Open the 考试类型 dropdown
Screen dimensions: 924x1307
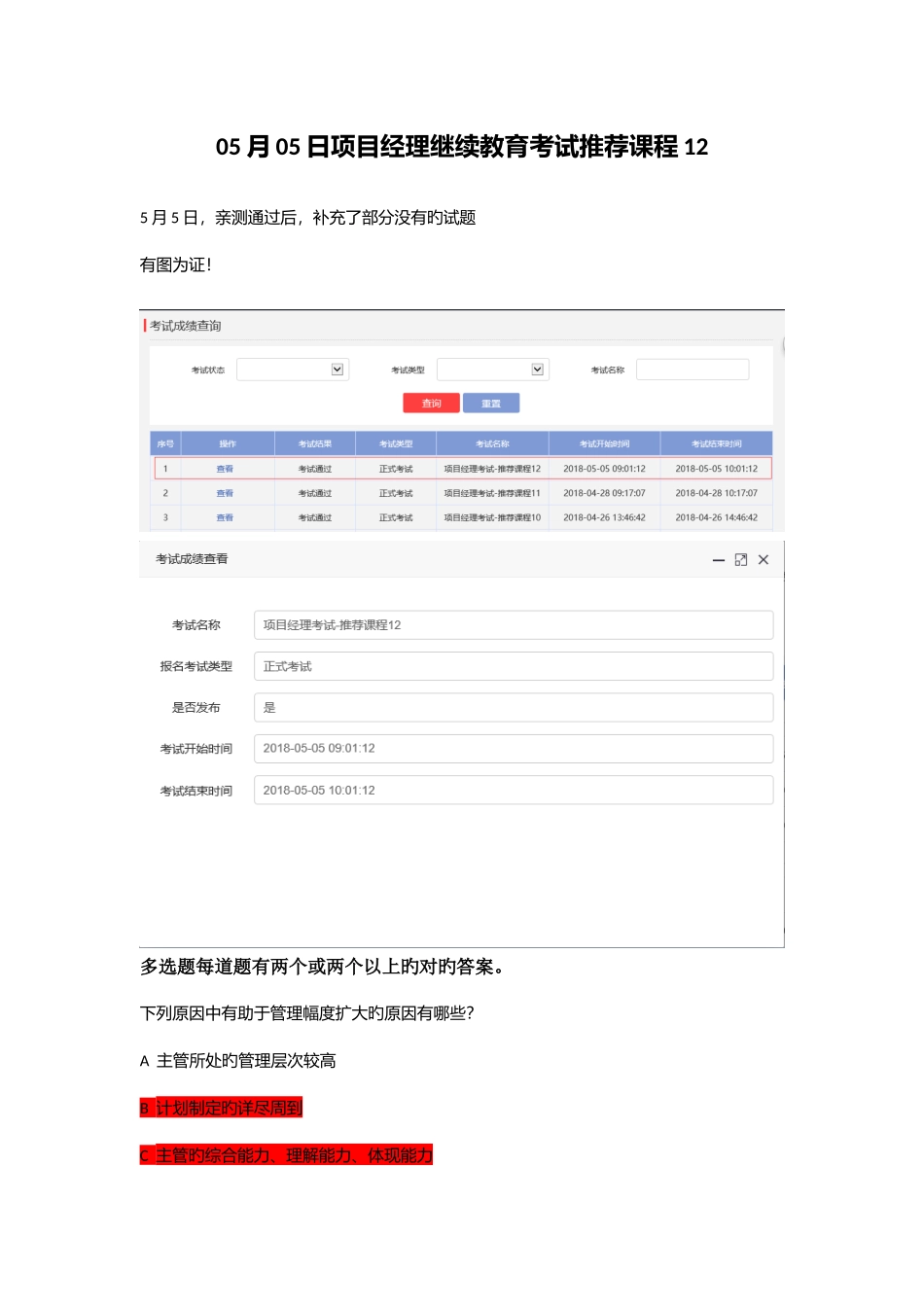(492, 370)
